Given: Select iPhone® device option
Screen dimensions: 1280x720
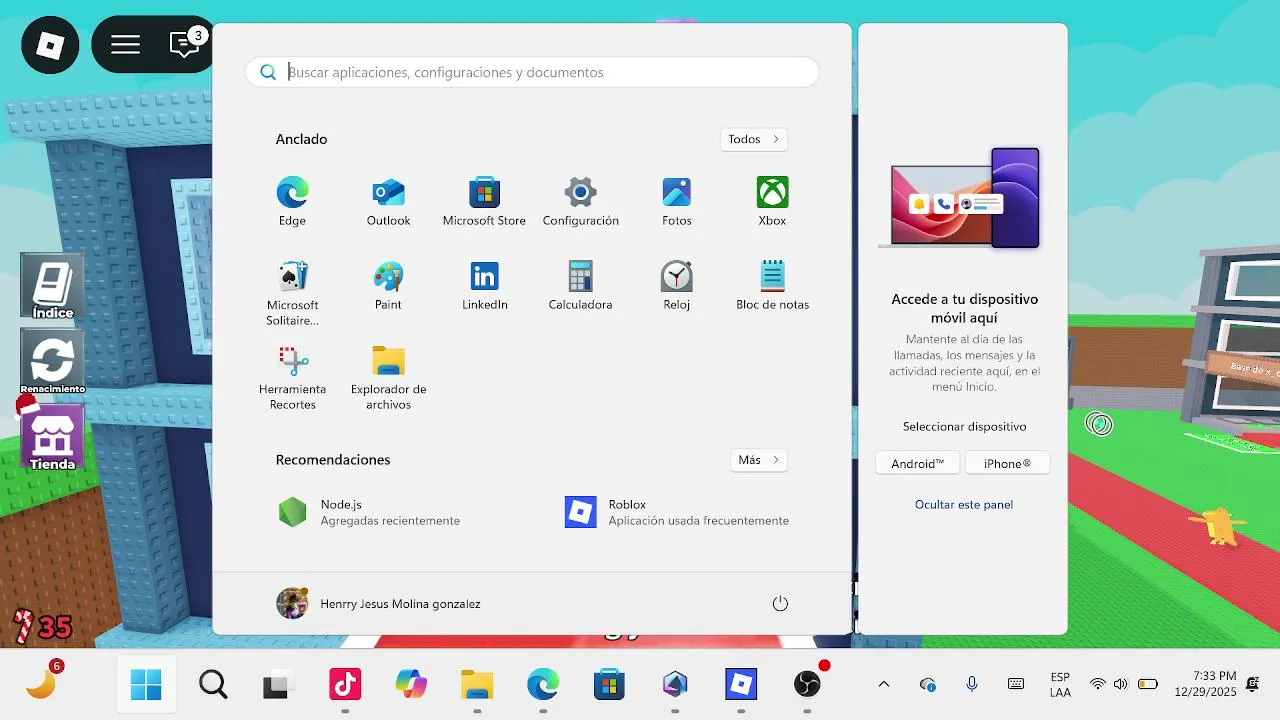Looking at the screenshot, I should point(1007,463).
